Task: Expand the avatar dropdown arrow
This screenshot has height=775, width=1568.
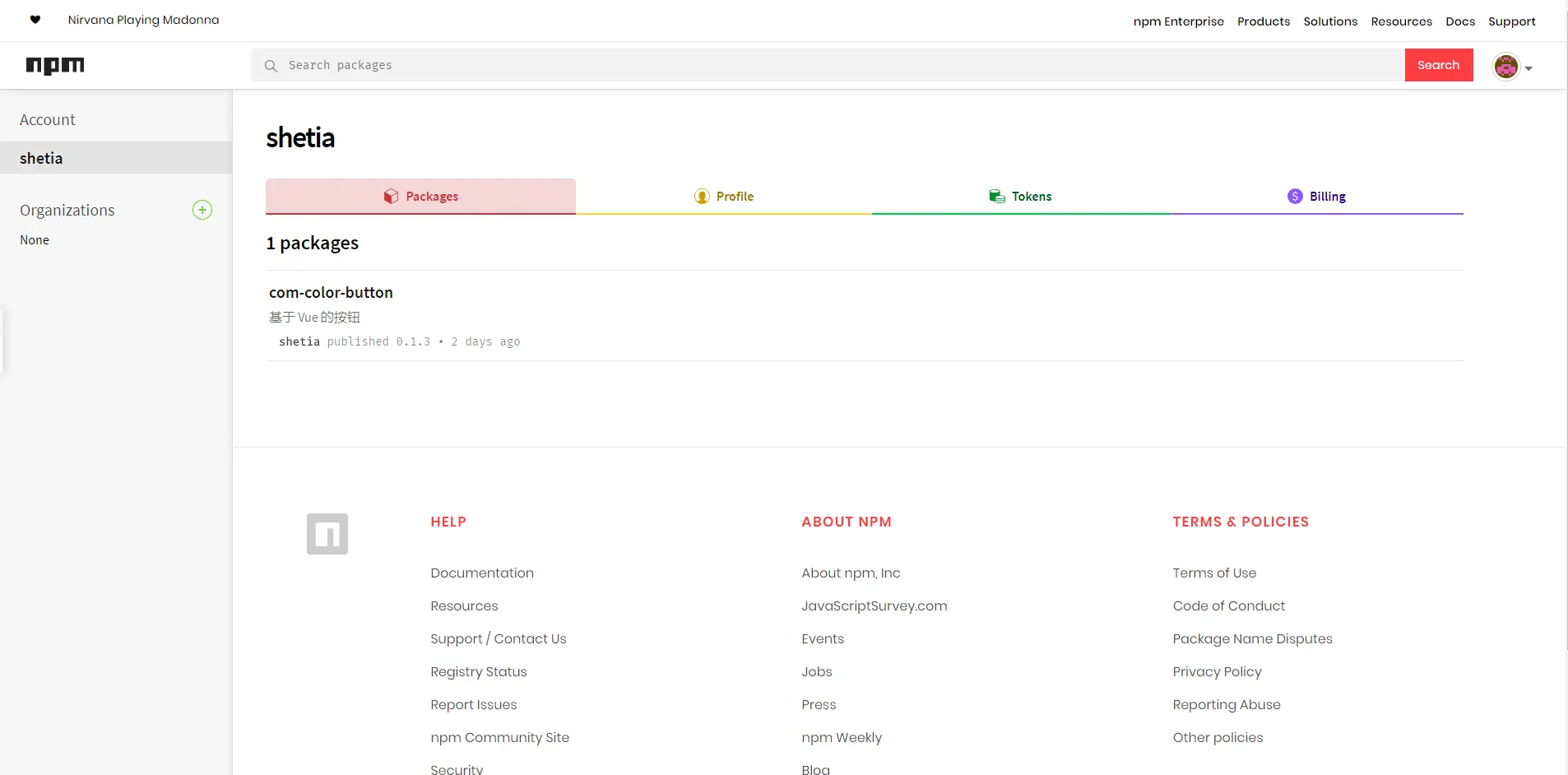Action: [x=1529, y=68]
